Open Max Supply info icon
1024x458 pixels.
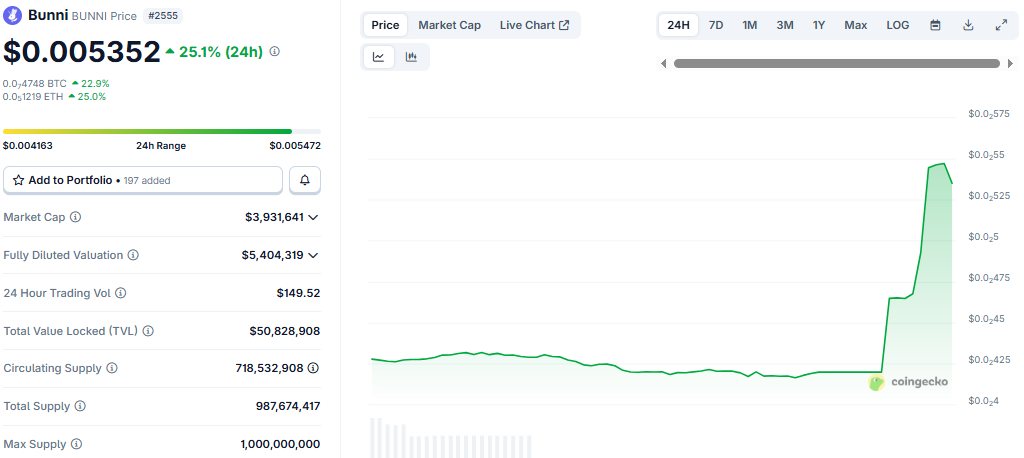pyautogui.click(x=76, y=444)
